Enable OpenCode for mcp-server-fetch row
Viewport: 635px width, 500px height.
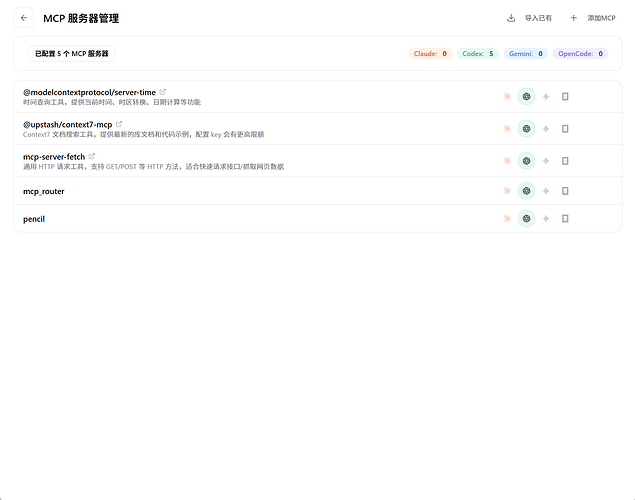click(565, 161)
